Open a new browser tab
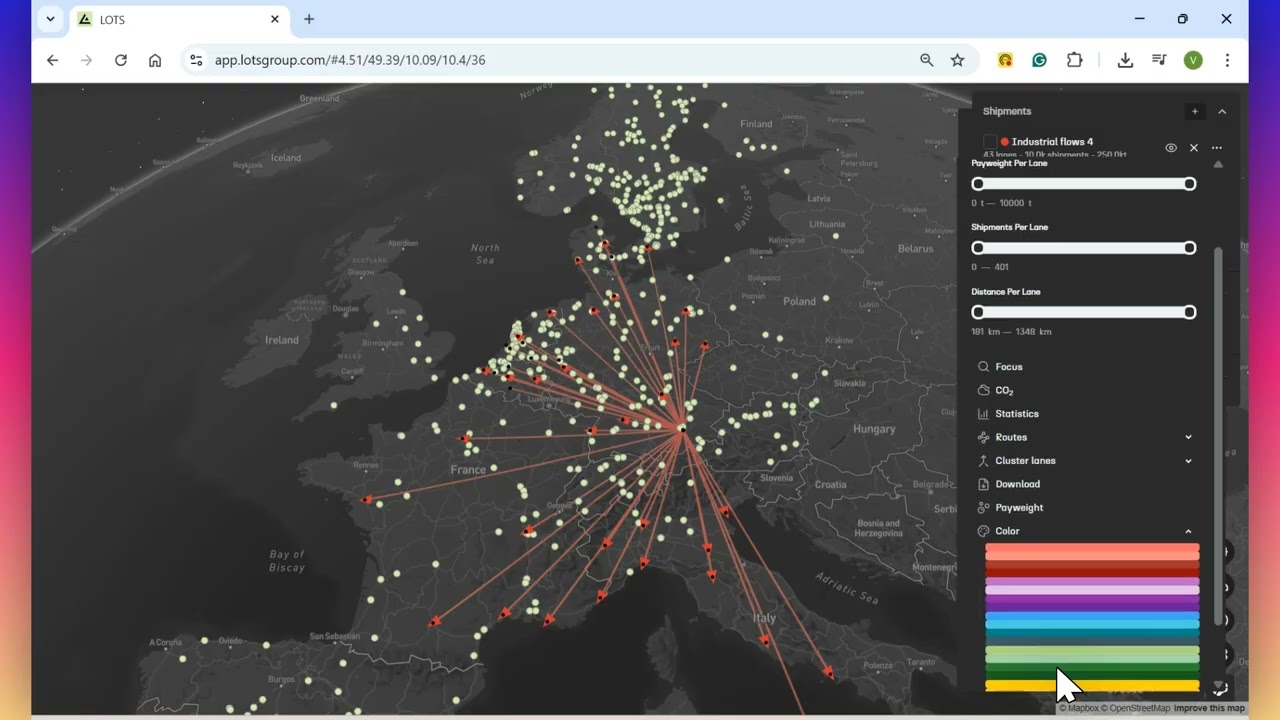1280x720 pixels. 309,19
